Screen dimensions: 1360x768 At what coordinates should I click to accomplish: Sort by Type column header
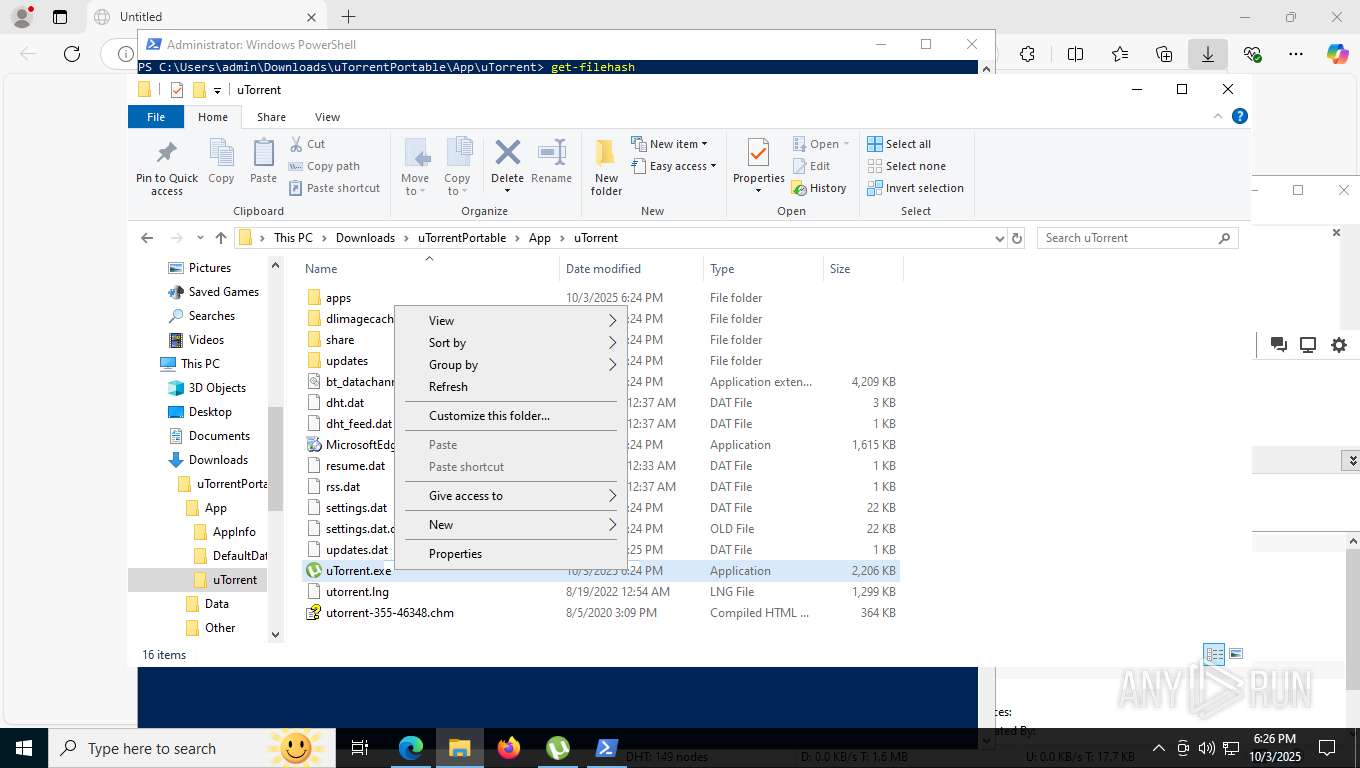[x=763, y=269]
